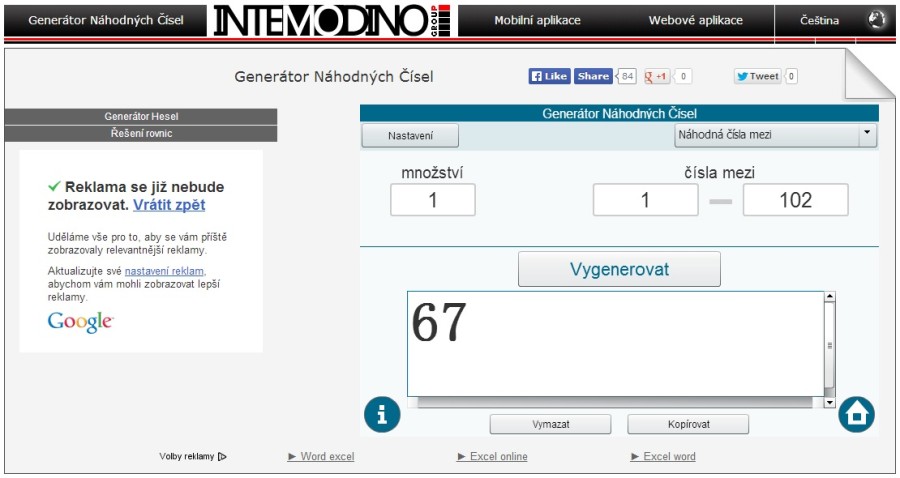Select Generátor Hesel in the sidebar

coord(141,117)
